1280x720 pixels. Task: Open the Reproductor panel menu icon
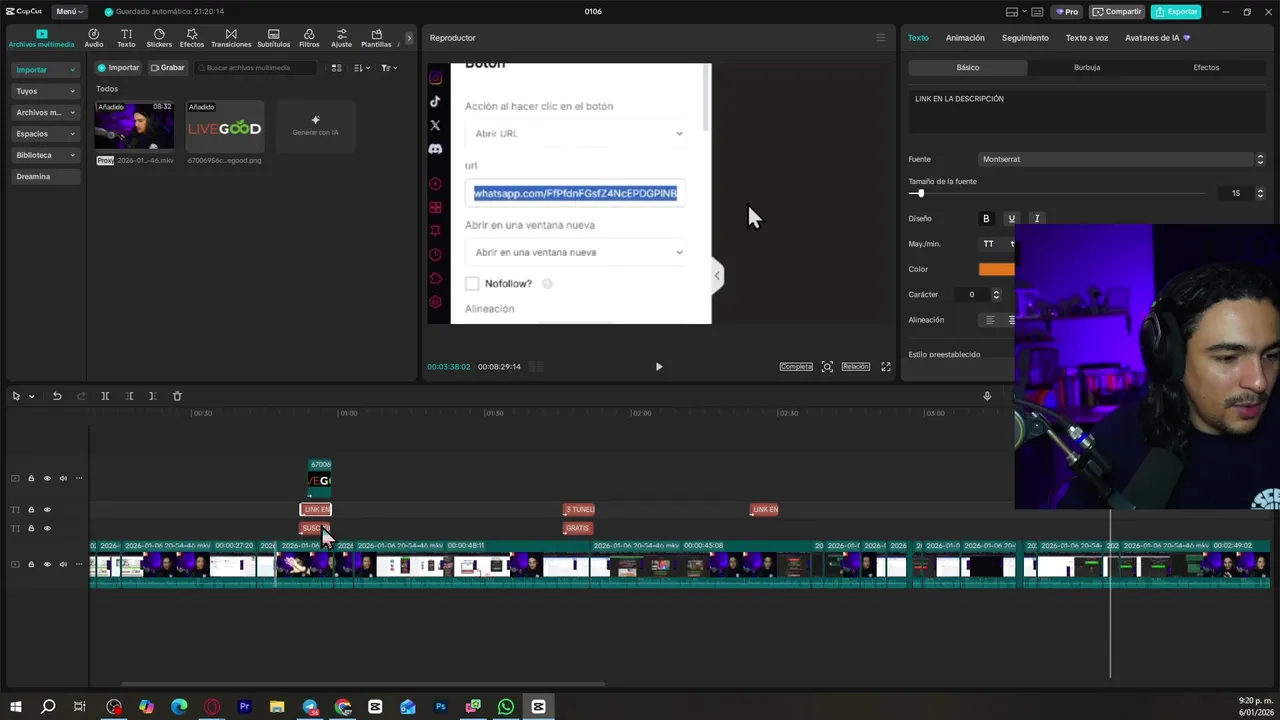pos(880,38)
